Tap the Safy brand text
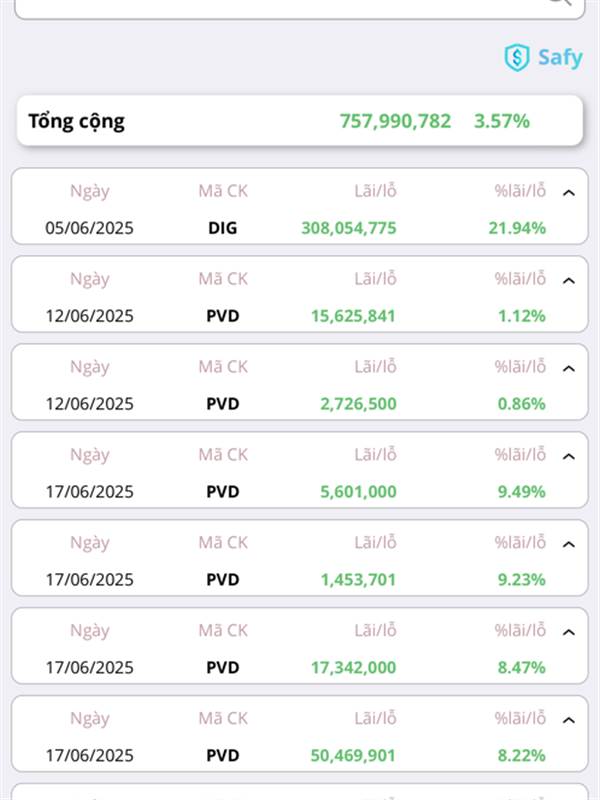The image size is (600, 800). [560, 57]
